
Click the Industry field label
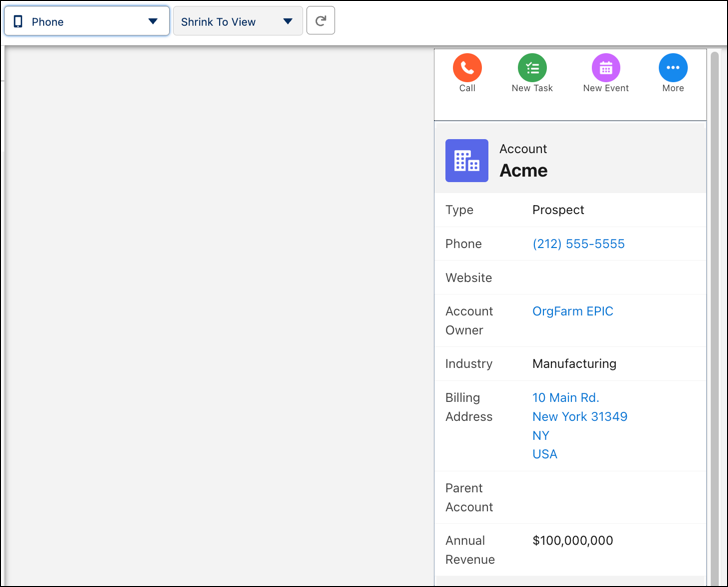coord(468,364)
